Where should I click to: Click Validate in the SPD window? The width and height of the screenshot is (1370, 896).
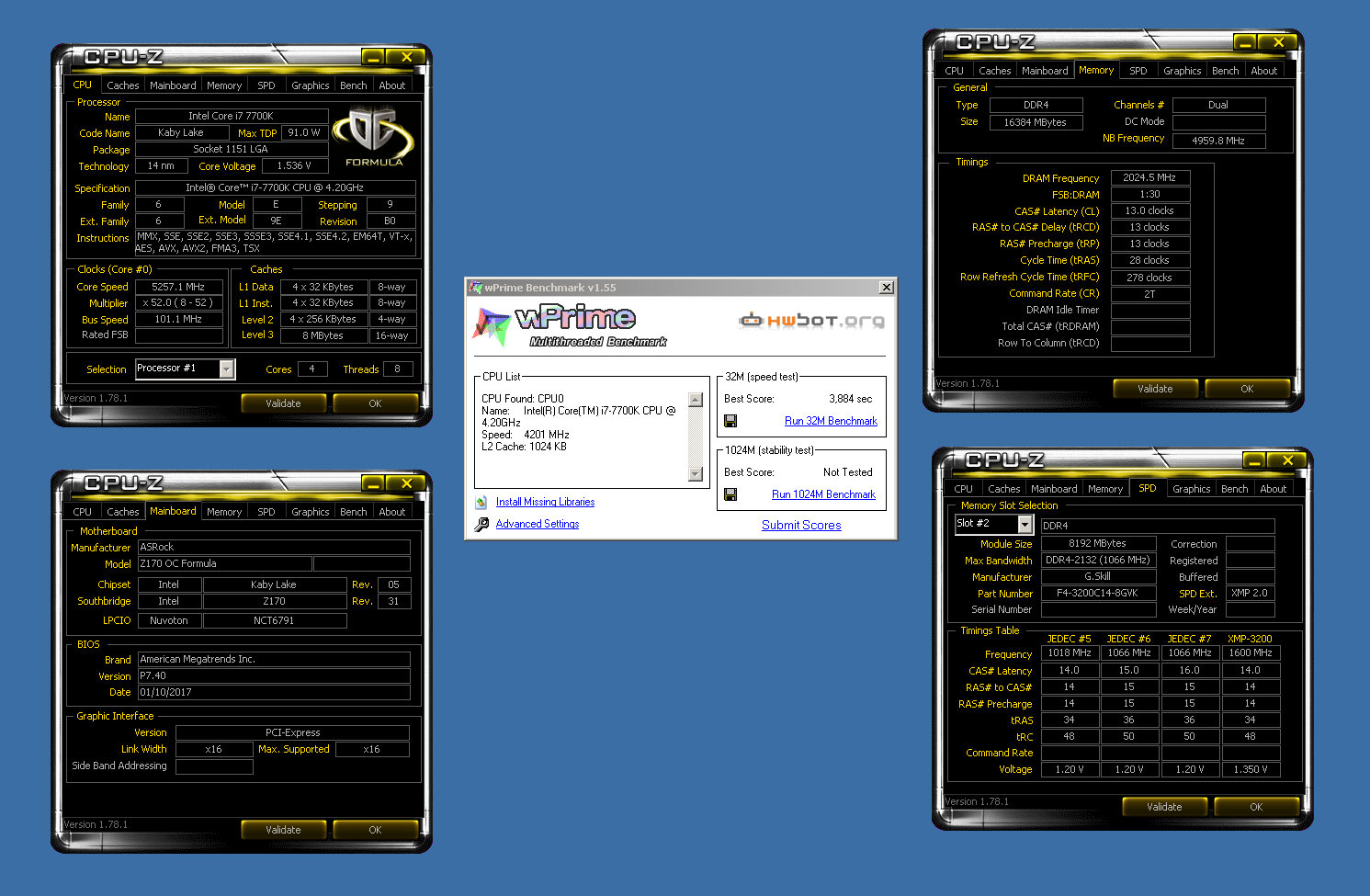(1164, 807)
